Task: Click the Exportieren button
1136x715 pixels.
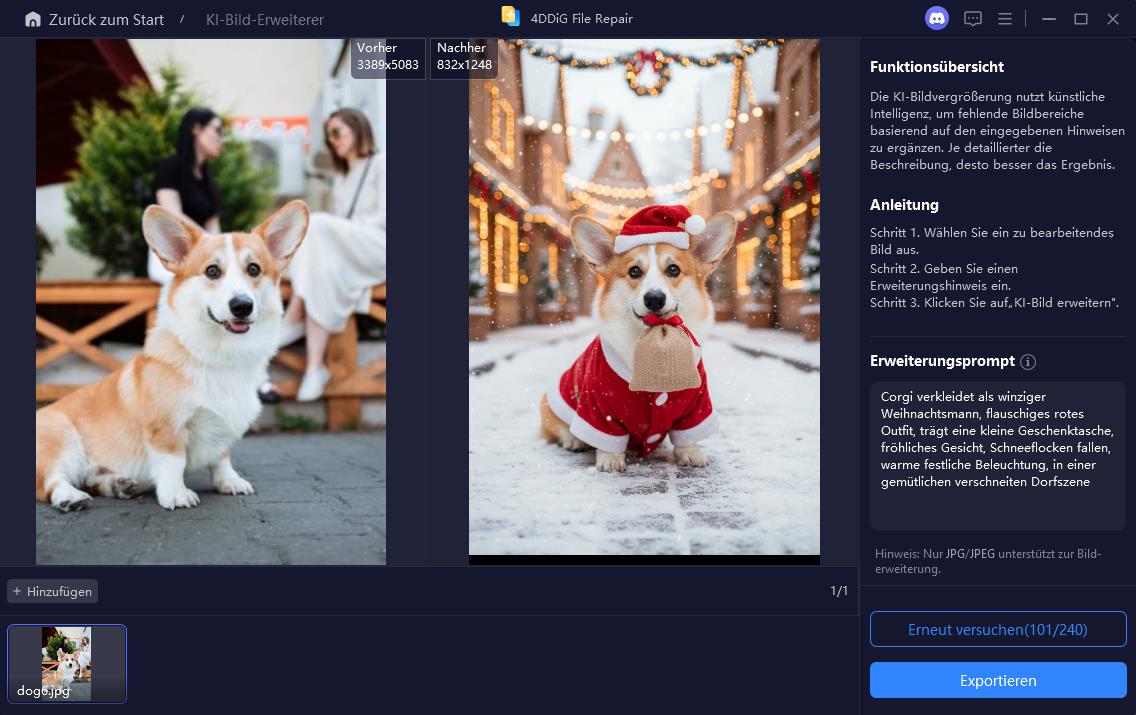Action: [x=997, y=680]
